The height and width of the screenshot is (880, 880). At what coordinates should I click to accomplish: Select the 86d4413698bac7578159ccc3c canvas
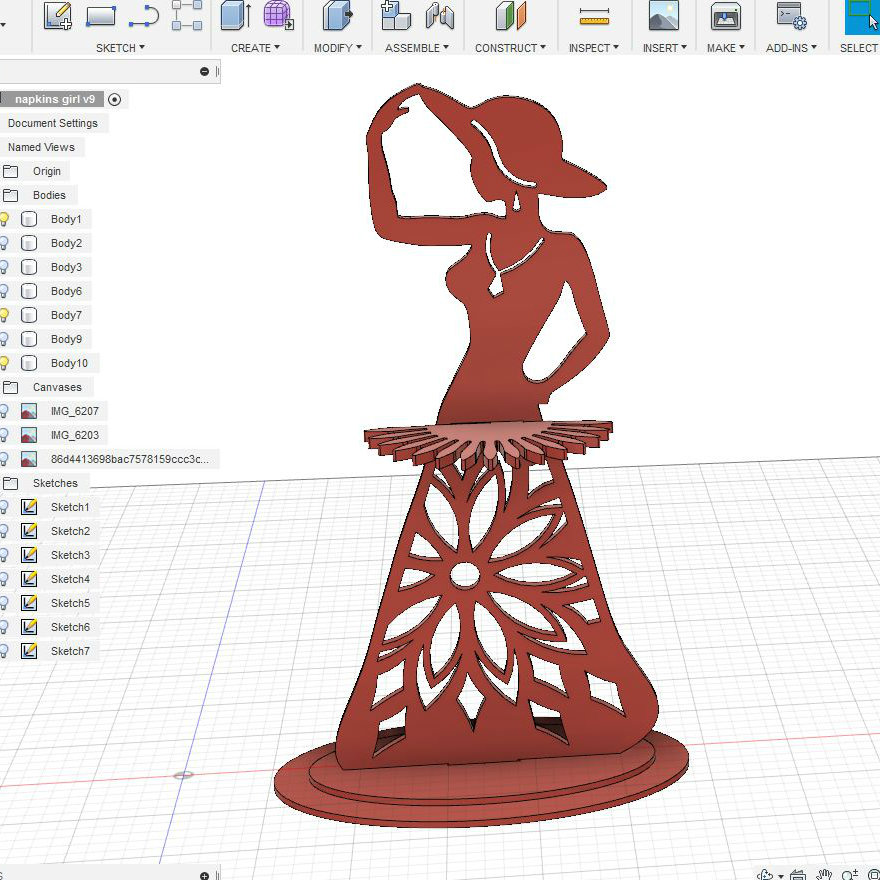pos(130,459)
